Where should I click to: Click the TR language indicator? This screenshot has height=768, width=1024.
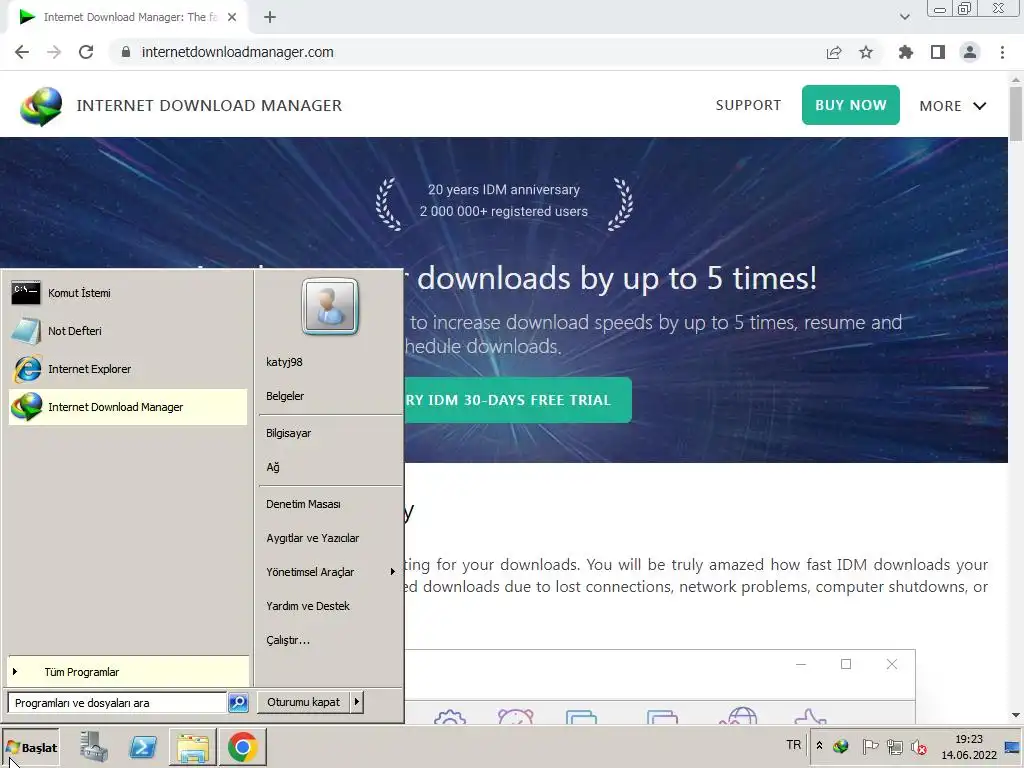point(793,745)
